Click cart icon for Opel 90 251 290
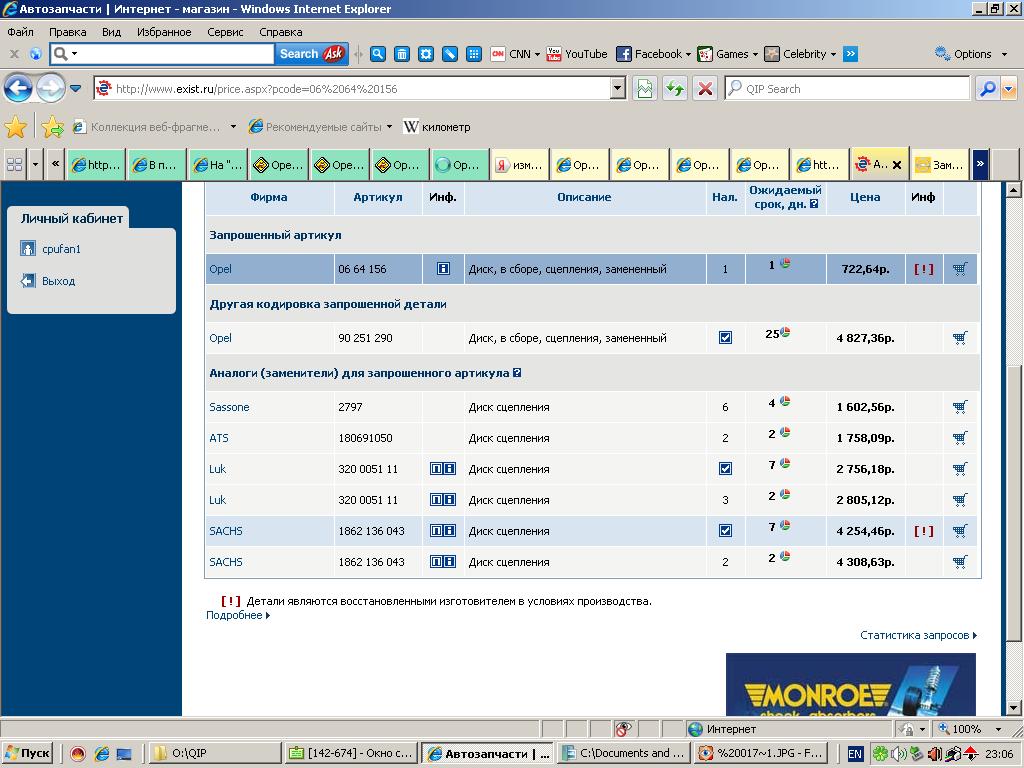Screen dimensions: 1024x768 pyautogui.click(x=960, y=338)
